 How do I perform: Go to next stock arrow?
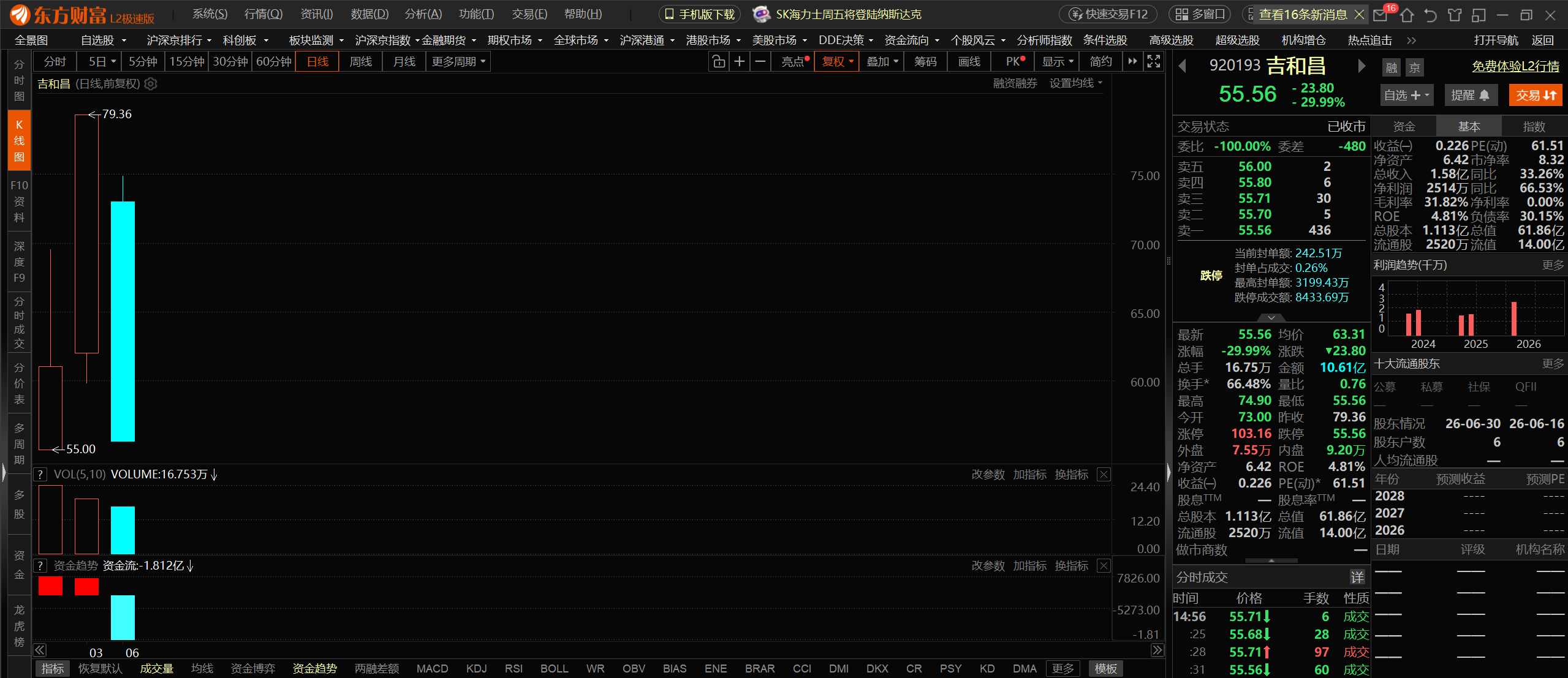click(x=1362, y=66)
